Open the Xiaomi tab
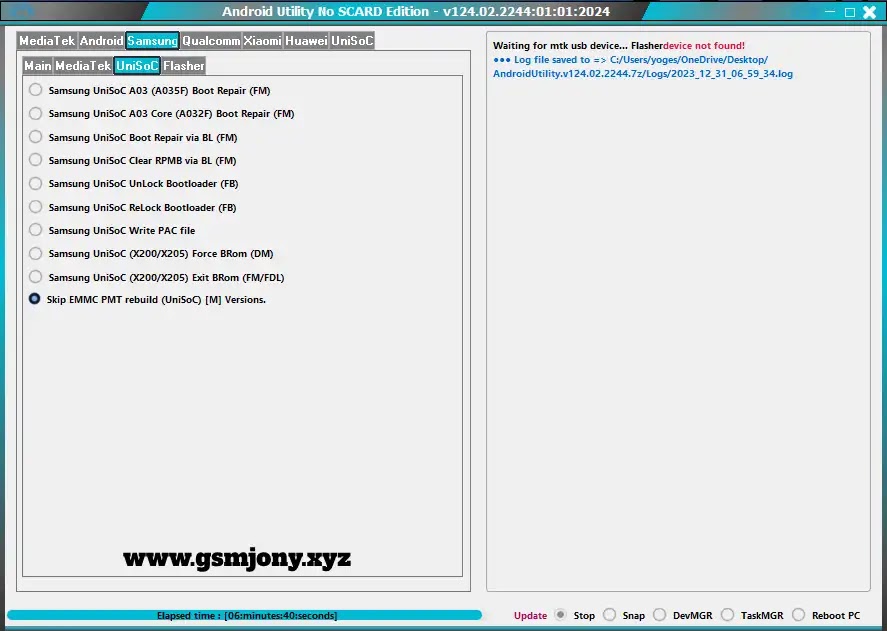Image resolution: width=887 pixels, height=631 pixels. point(262,41)
